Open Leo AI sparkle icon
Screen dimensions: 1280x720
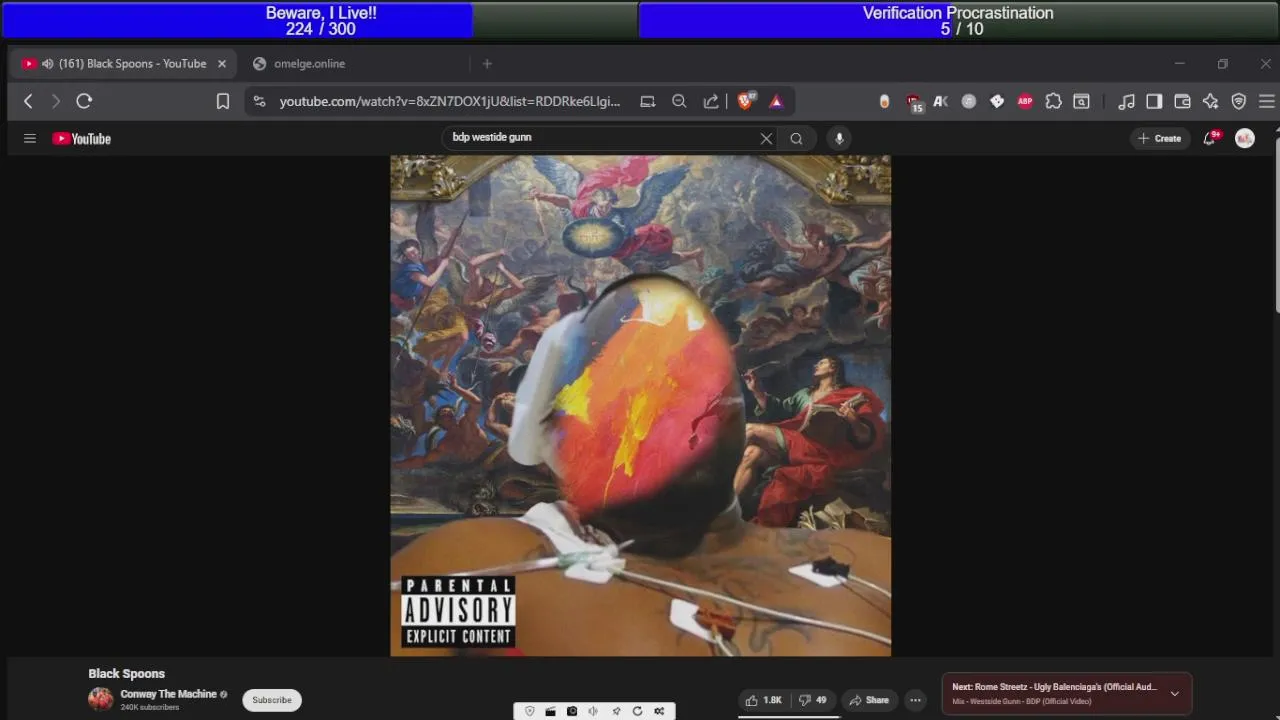(1210, 101)
